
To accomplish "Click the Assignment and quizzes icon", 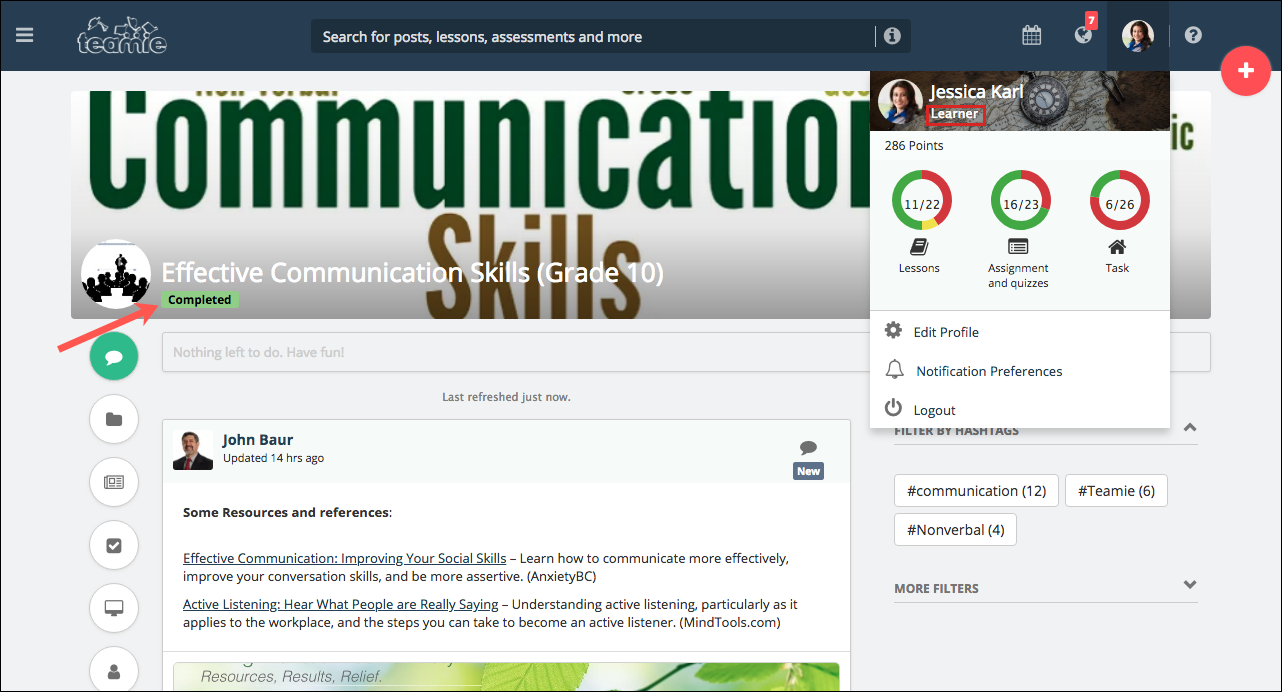I will 1018,247.
